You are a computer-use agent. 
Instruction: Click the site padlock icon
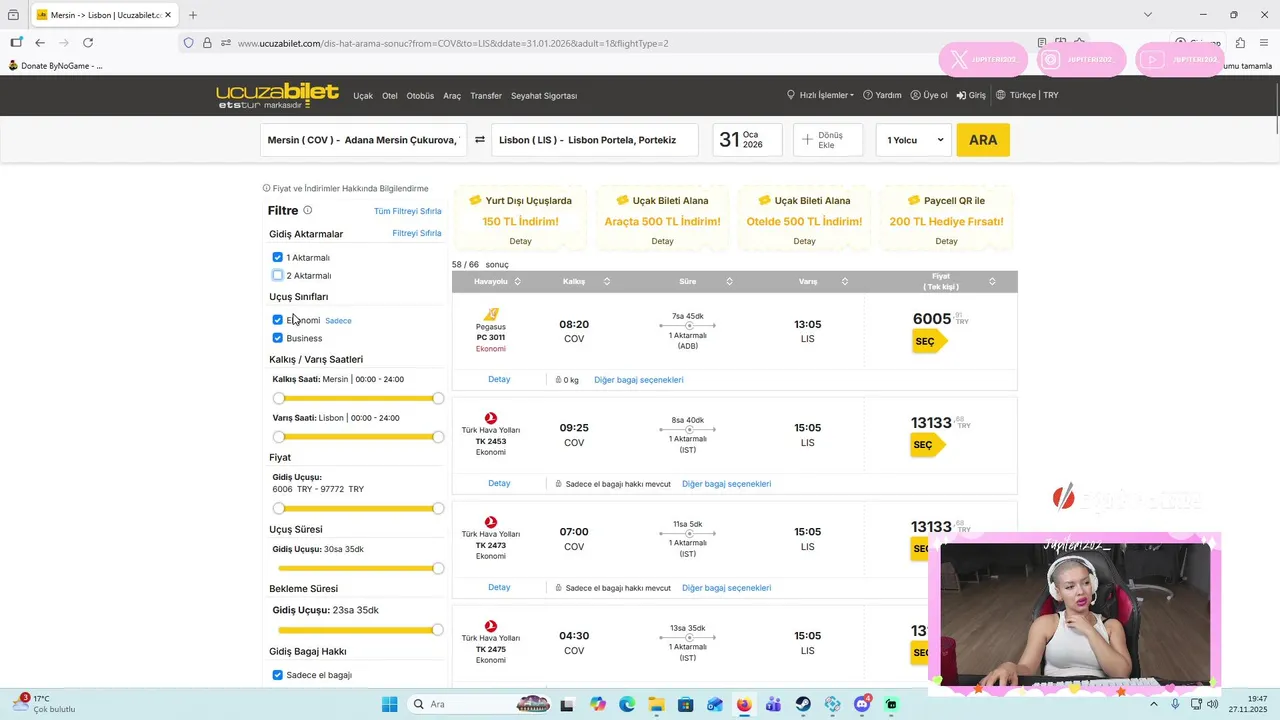tap(207, 43)
